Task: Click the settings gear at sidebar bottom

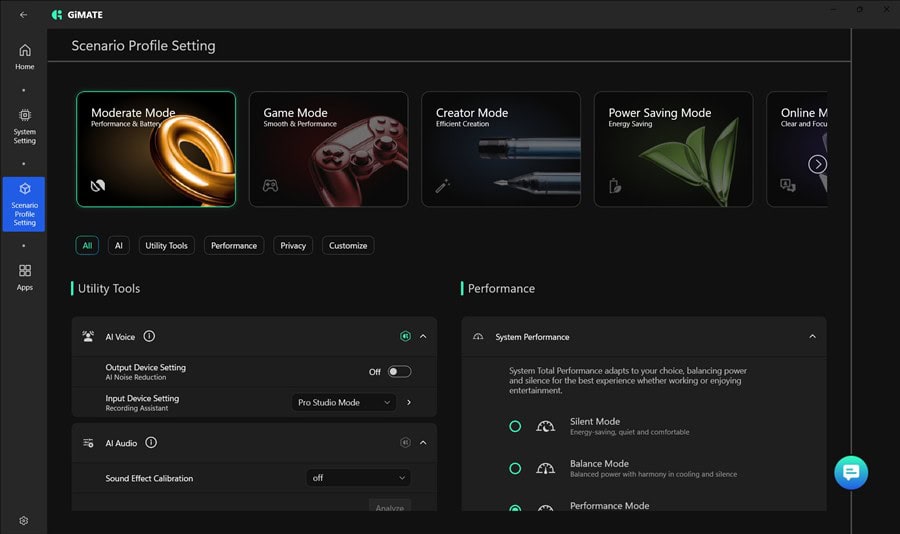Action: 24,520
